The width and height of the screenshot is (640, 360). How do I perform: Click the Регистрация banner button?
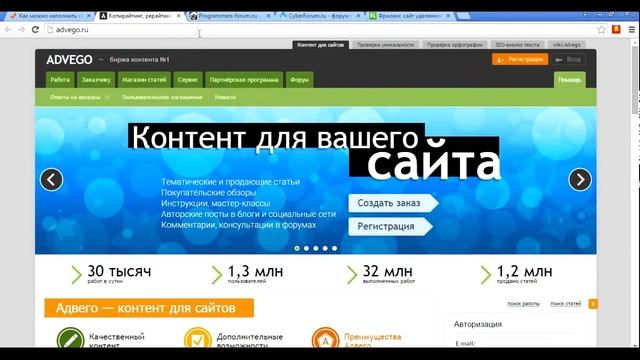[x=390, y=226]
